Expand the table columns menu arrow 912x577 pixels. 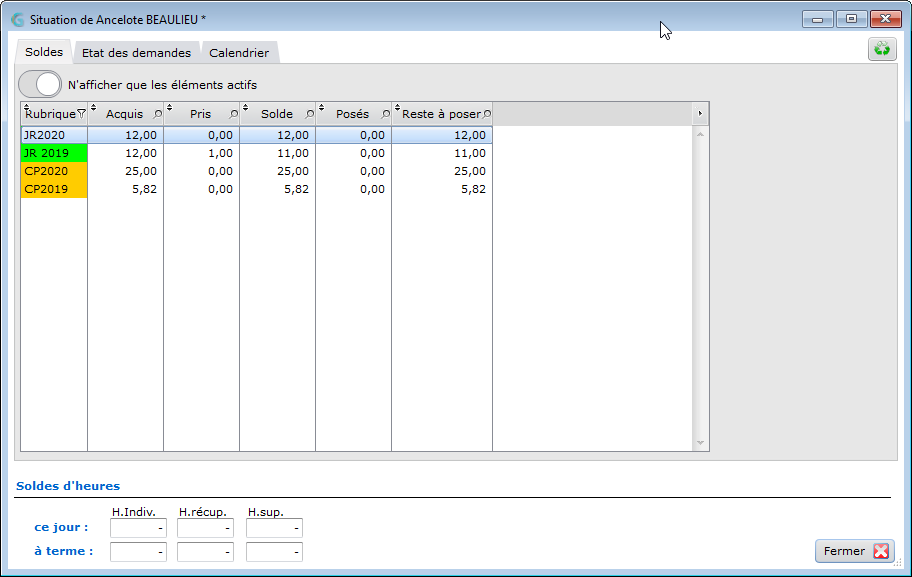pos(700,113)
